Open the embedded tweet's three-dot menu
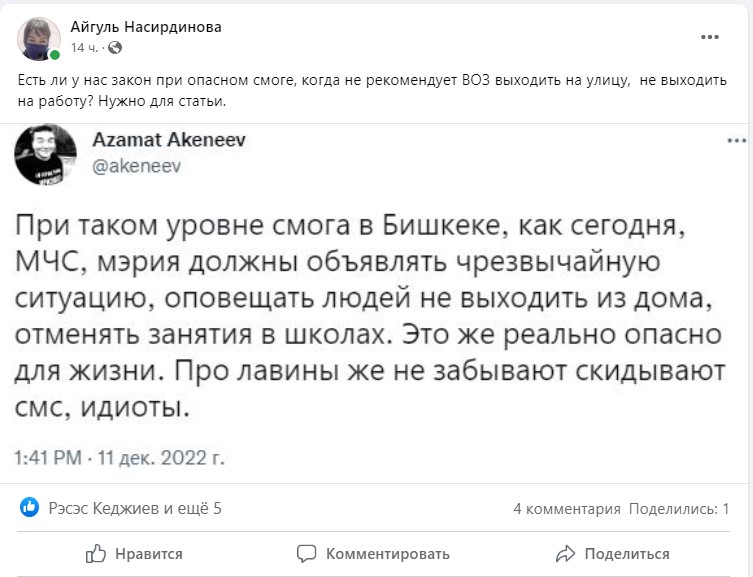The height and width of the screenshot is (577, 753). pyautogui.click(x=738, y=141)
